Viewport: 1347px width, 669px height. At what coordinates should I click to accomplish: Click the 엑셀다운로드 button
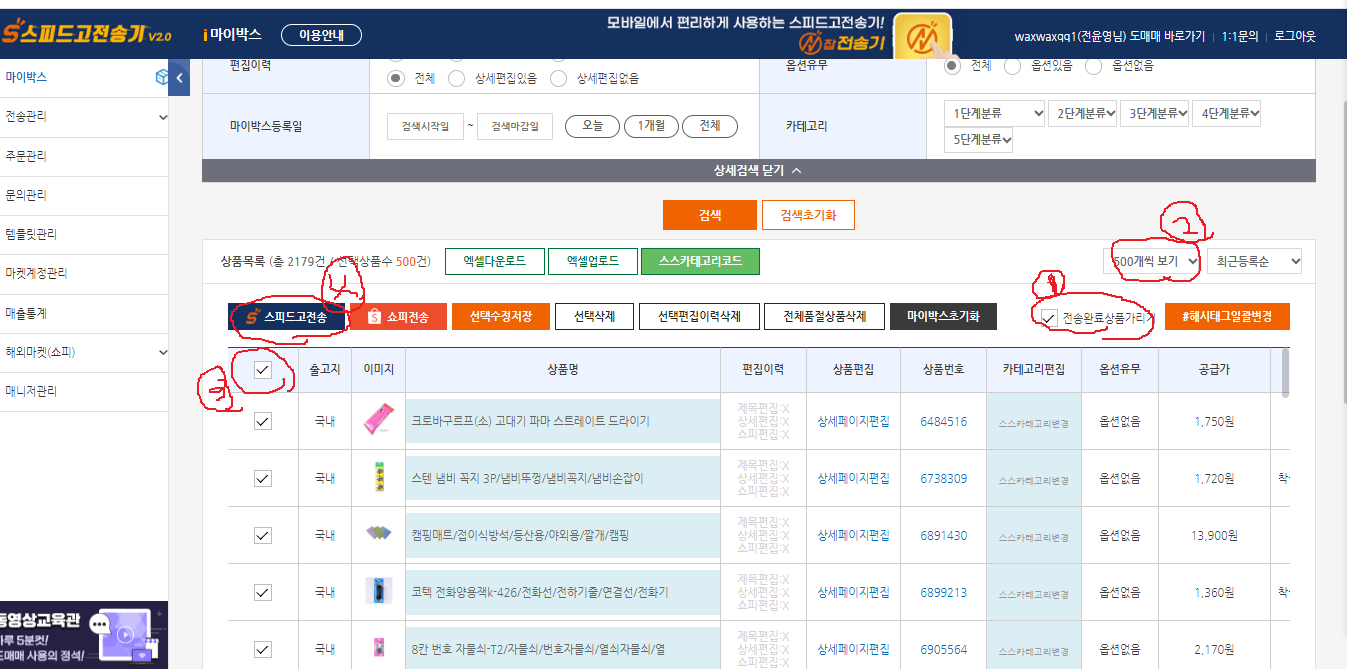click(x=495, y=261)
